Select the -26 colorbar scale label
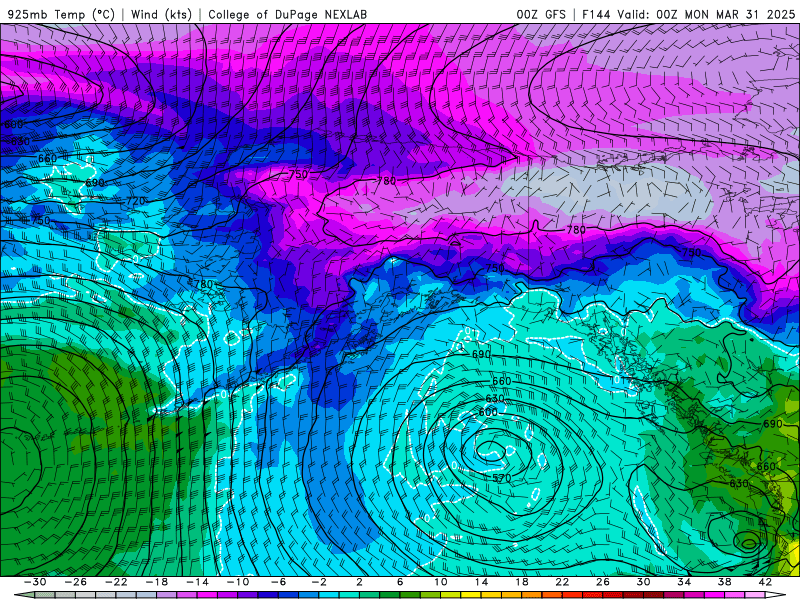This screenshot has height=600, width=800. pos(76,582)
